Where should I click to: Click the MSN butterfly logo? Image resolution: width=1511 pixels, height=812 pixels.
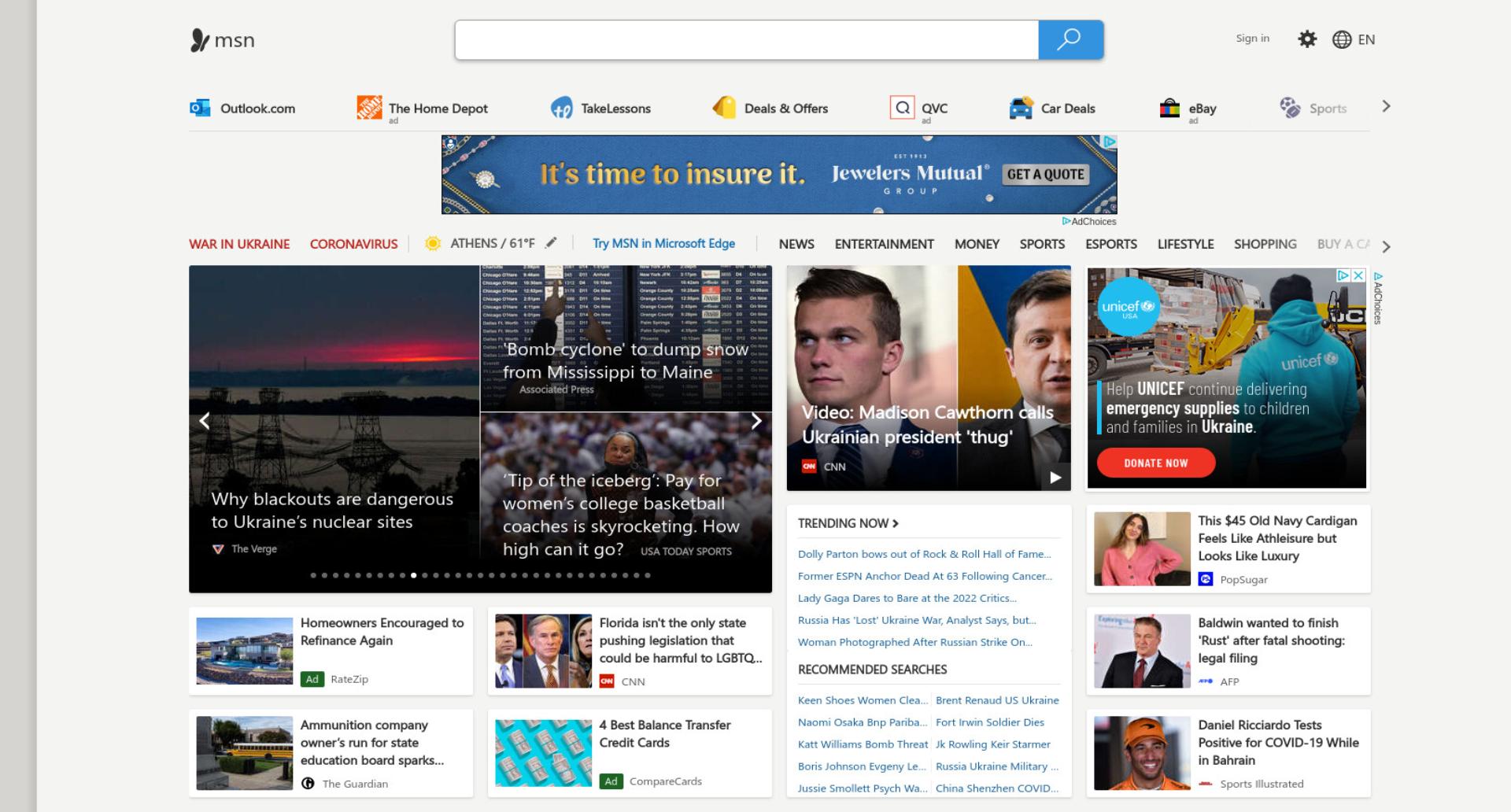200,40
